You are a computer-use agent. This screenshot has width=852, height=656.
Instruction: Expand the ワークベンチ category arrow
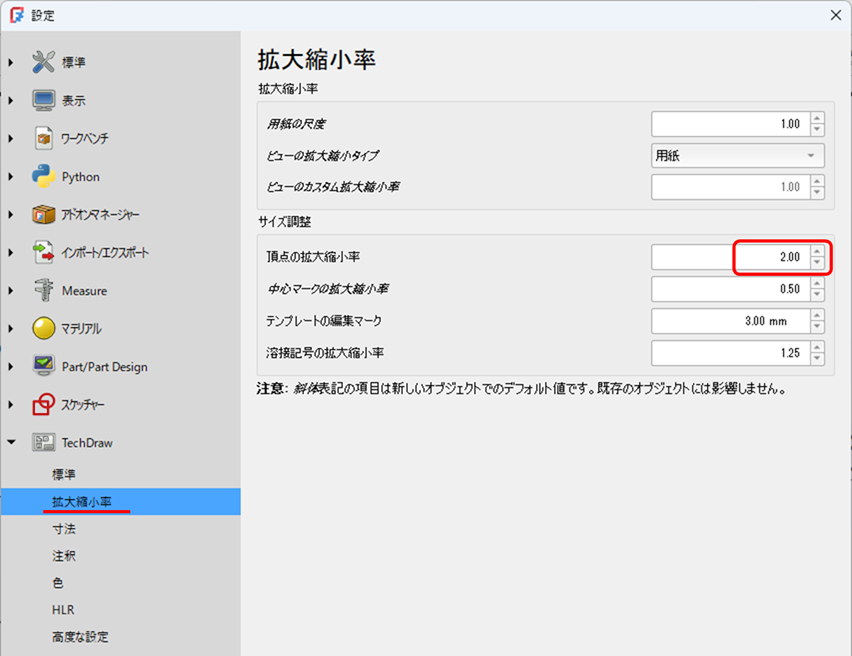[x=11, y=139]
